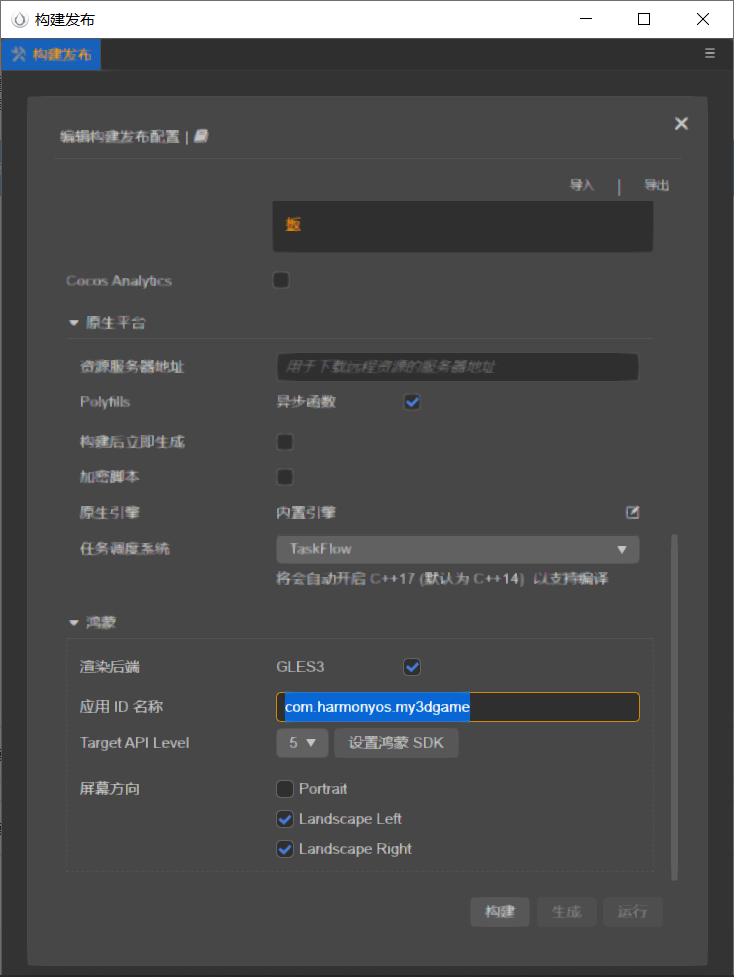
Task: Uncheck the 异步函数 Polyfills checkbox
Action: pyautogui.click(x=412, y=402)
